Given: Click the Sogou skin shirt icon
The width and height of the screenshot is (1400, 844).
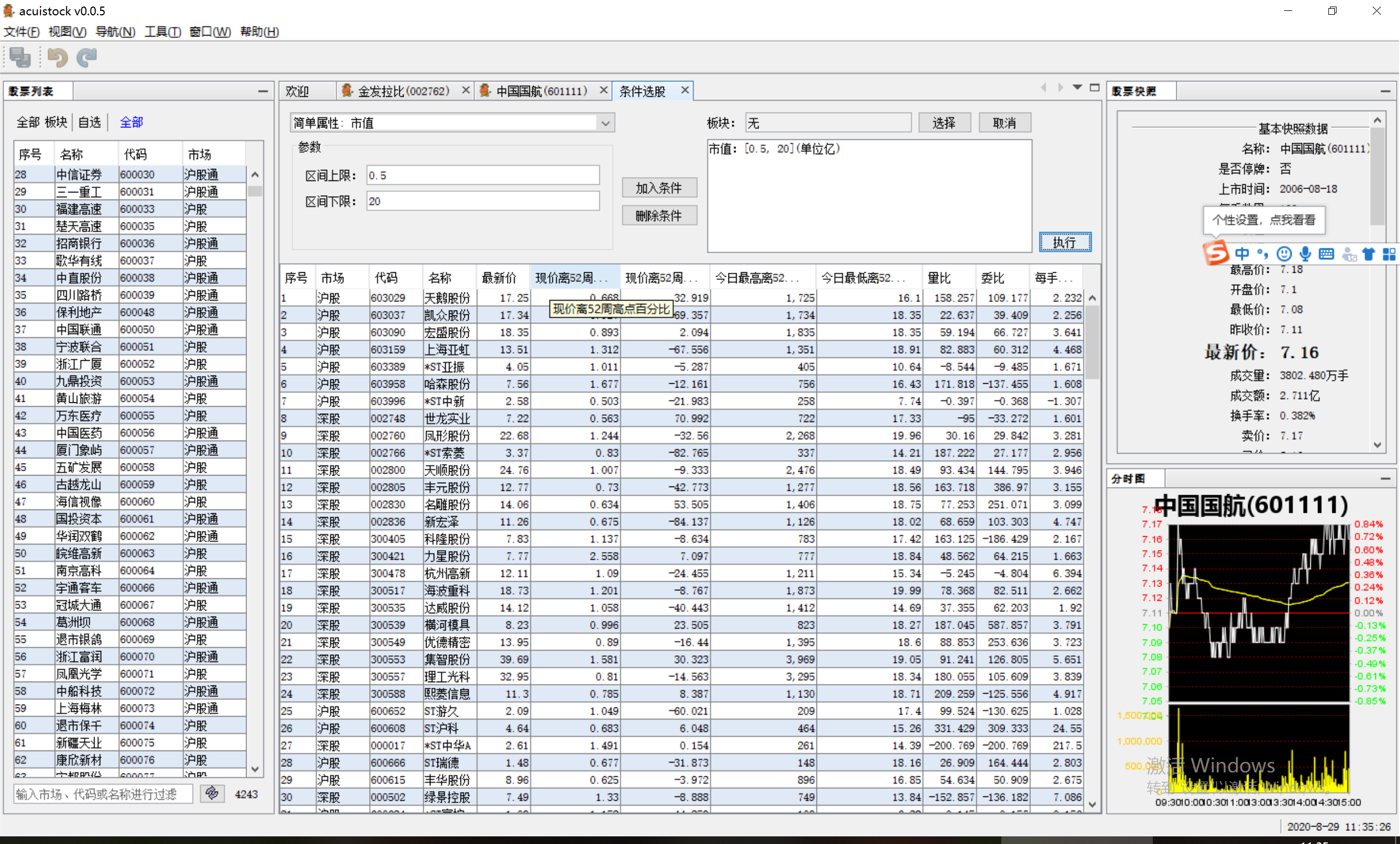Looking at the screenshot, I should pyautogui.click(x=1369, y=254).
